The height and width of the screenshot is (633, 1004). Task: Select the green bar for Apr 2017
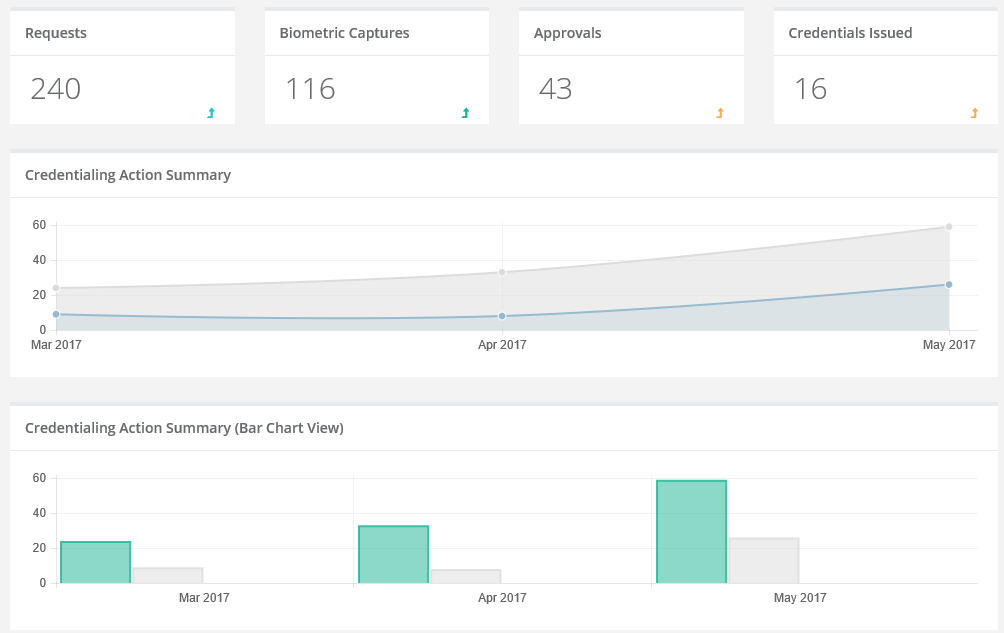[x=393, y=554]
